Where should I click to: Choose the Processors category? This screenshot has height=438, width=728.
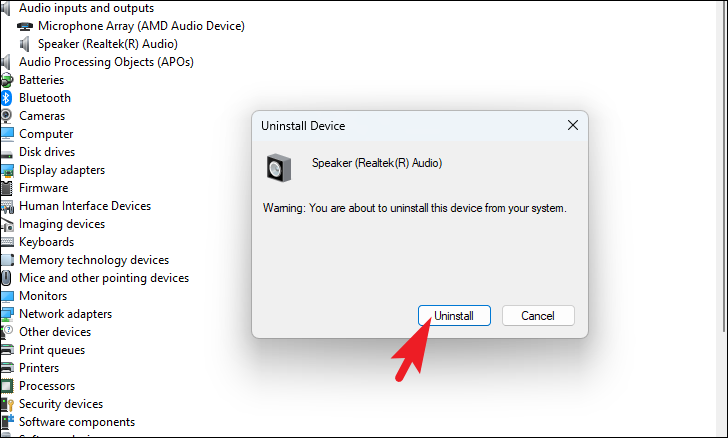[x=47, y=386]
